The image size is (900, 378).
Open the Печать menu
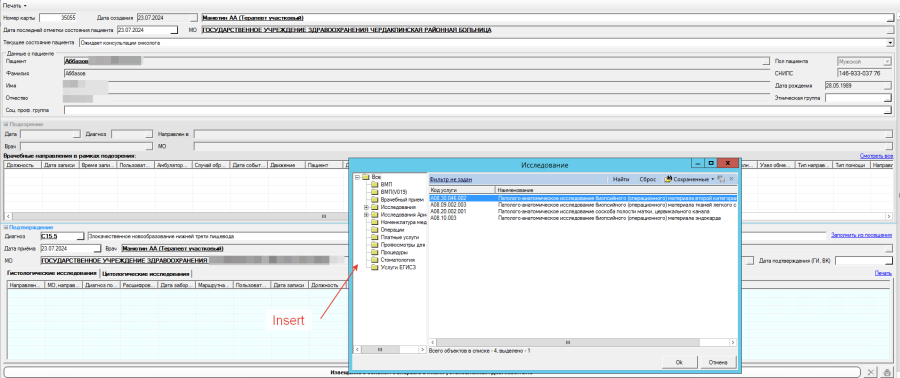15,5
